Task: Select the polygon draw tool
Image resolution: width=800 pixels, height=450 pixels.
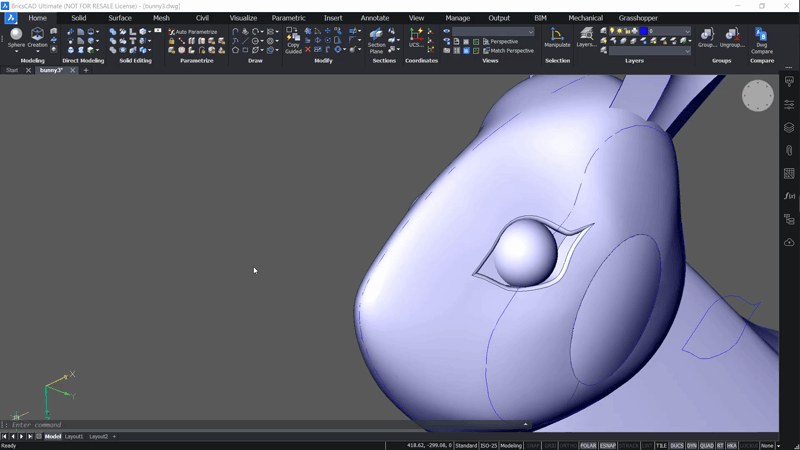Action: (235, 50)
